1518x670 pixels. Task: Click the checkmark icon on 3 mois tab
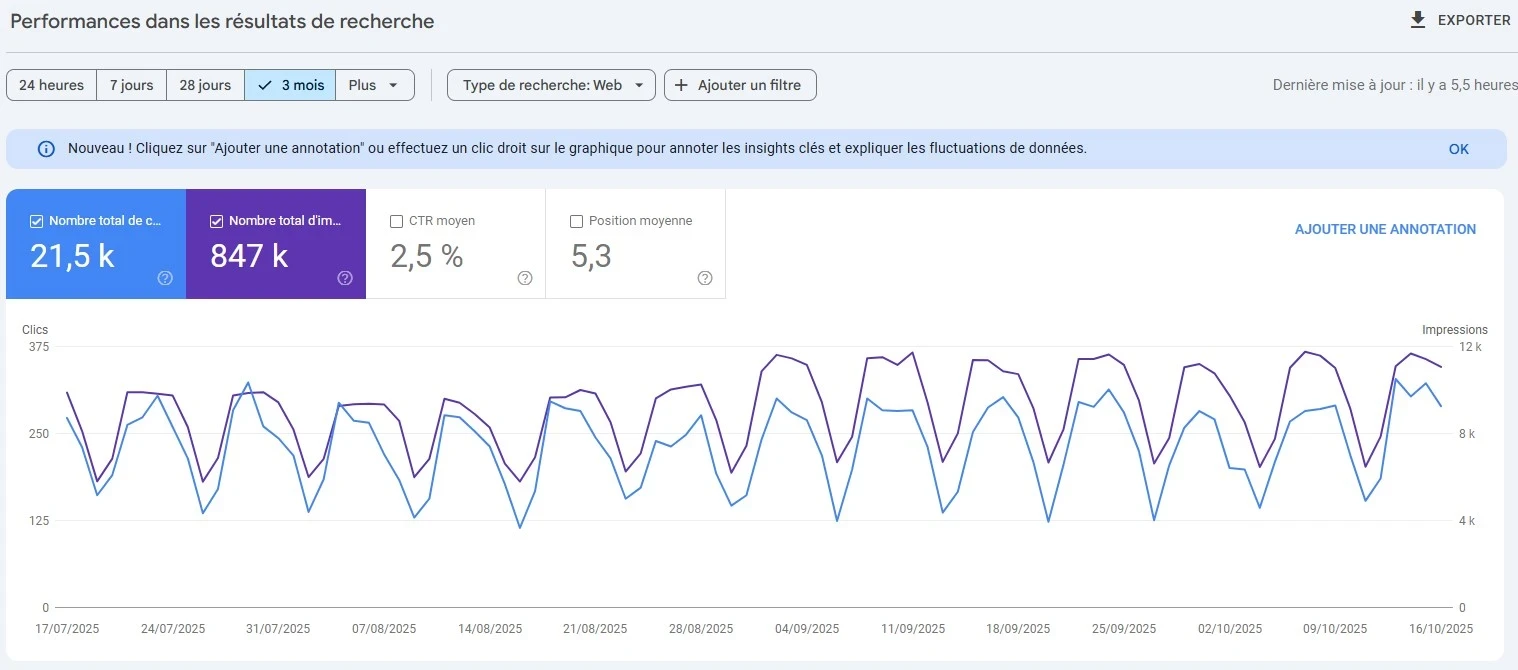[x=266, y=85]
